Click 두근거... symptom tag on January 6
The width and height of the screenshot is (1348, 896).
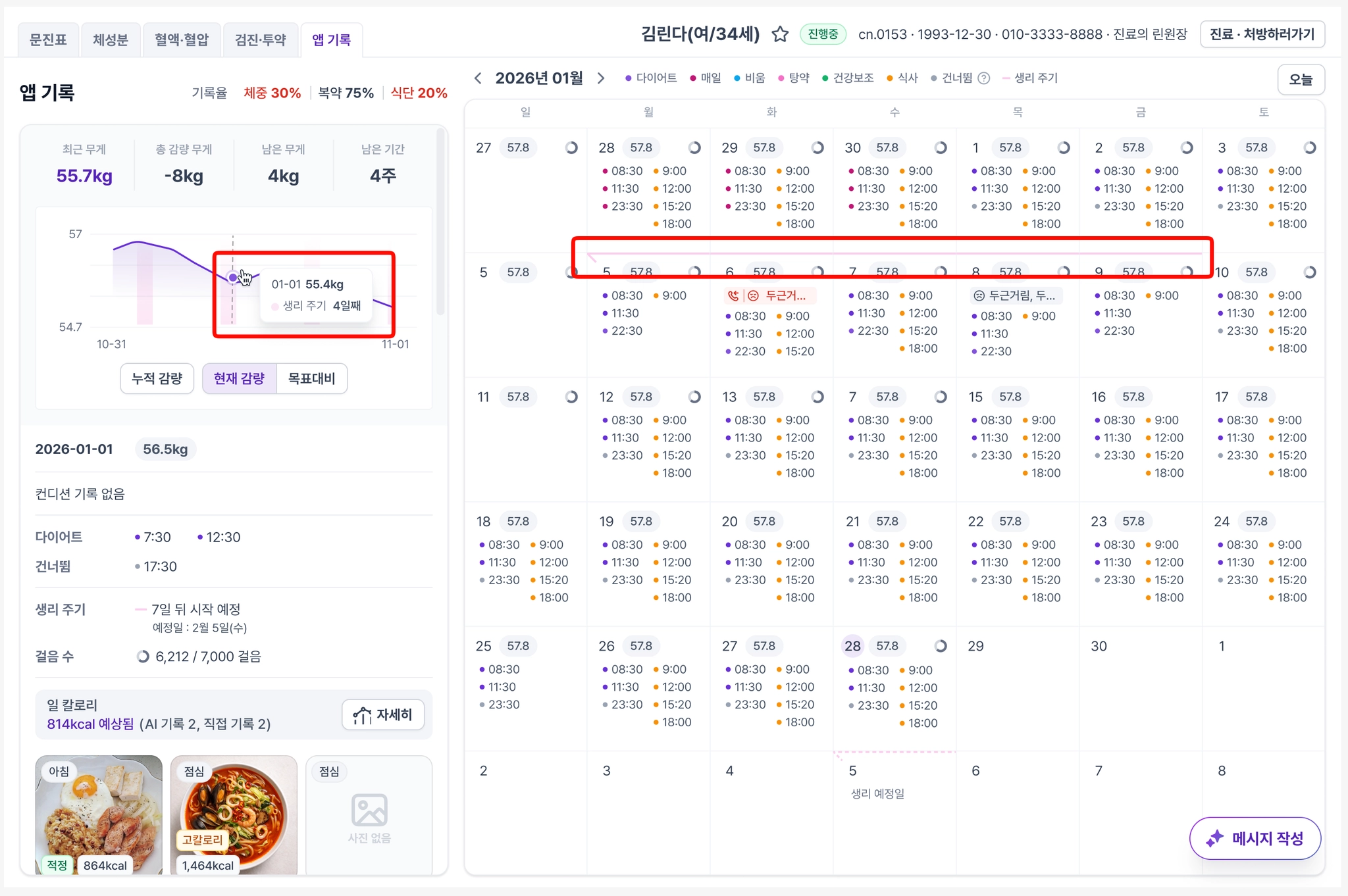pyautogui.click(x=769, y=296)
